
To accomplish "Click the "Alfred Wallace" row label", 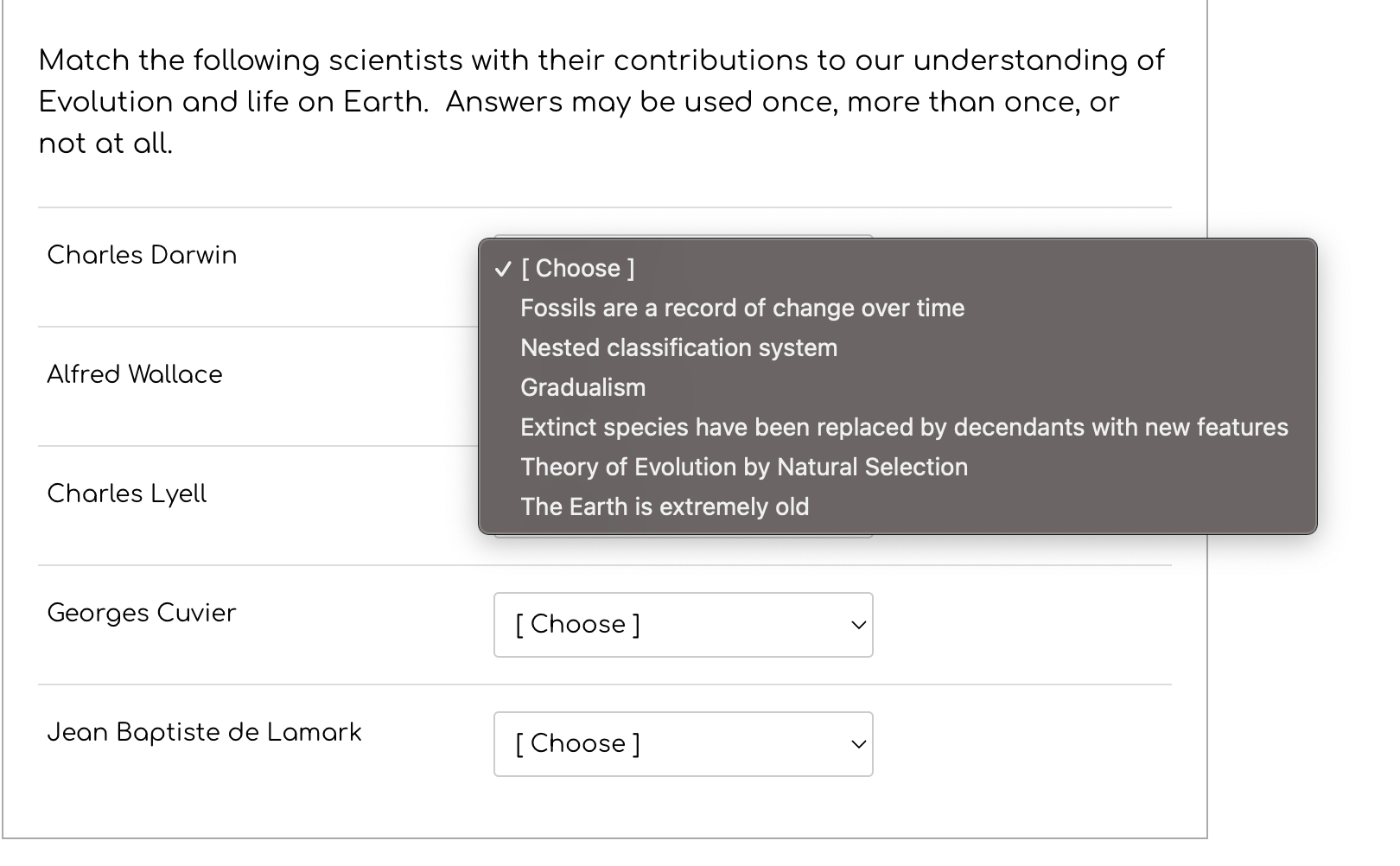I will click(x=135, y=374).
